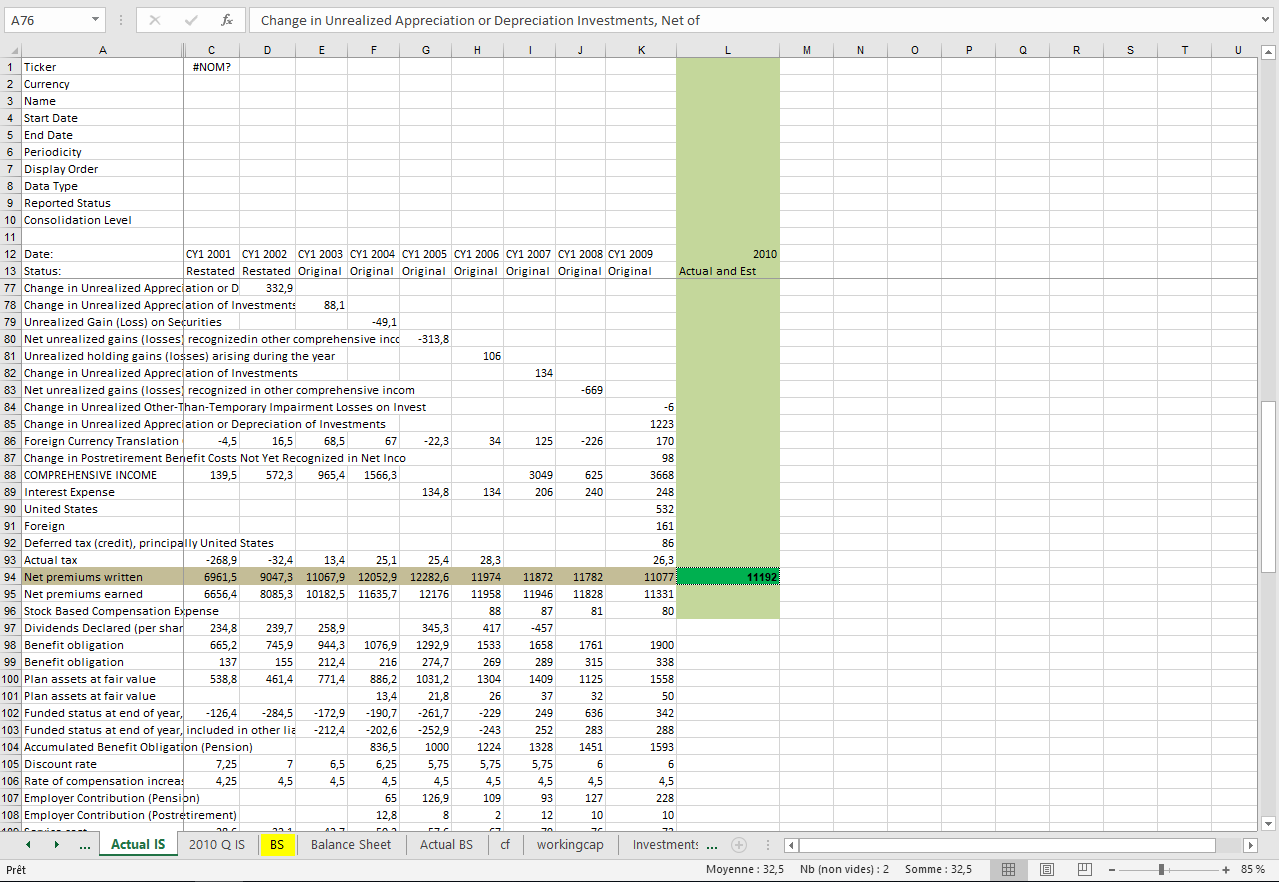Click the Net premiums written label
The image size is (1279, 882).
83,577
